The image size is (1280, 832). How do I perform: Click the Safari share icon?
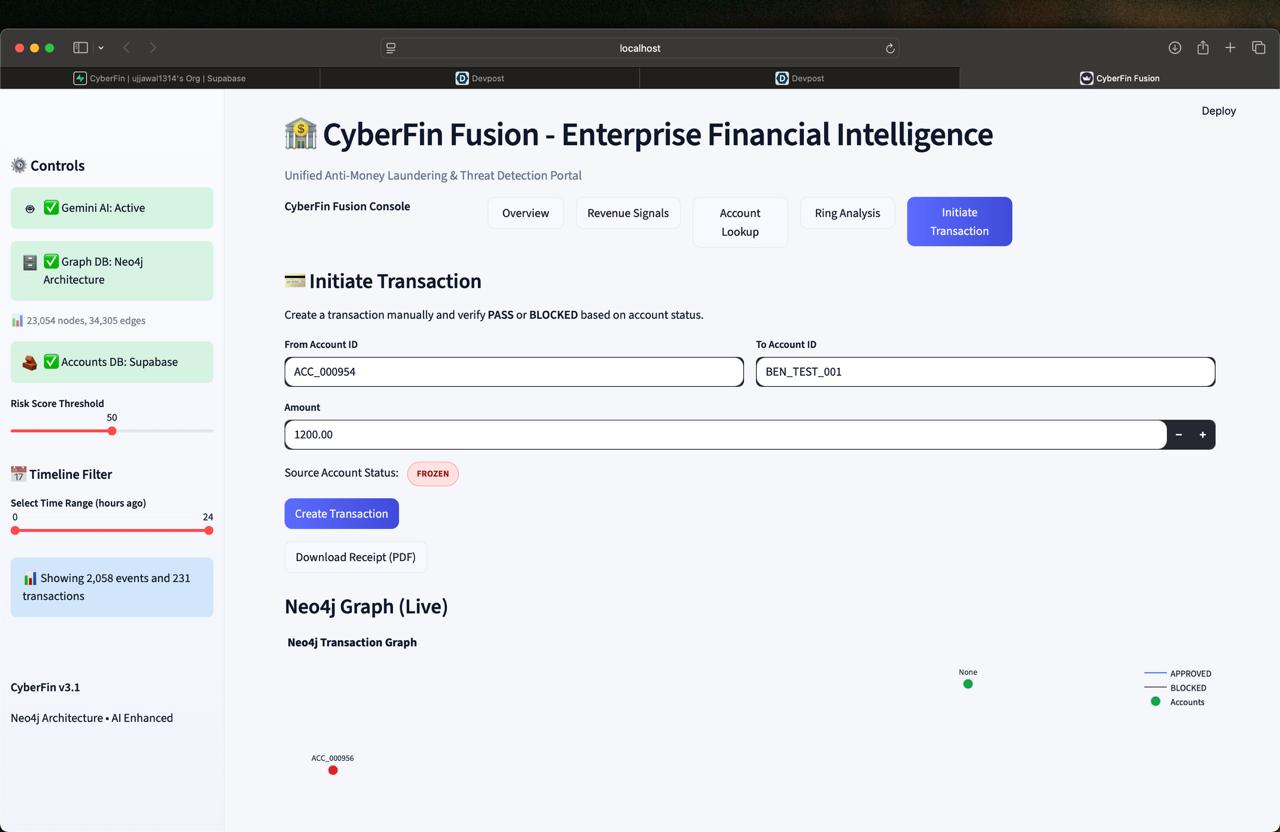[x=1203, y=48]
